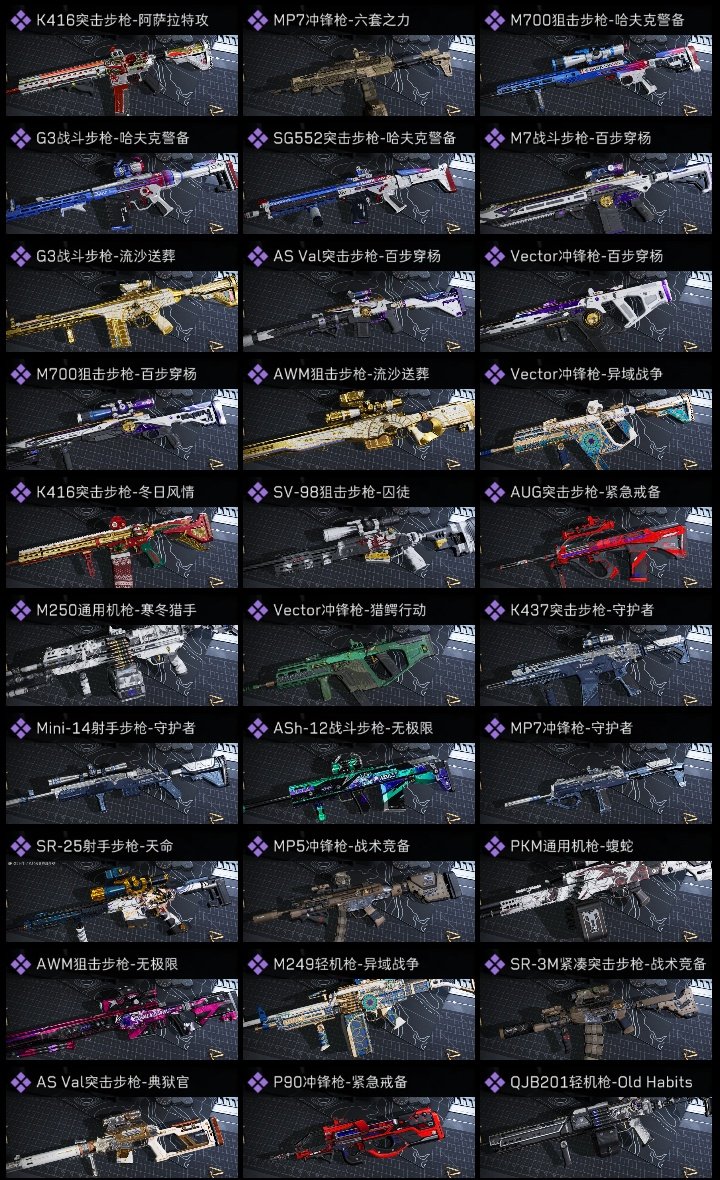Open the K437突击步枪-守护者 title text
The width and height of the screenshot is (720, 1180).
pos(582,610)
